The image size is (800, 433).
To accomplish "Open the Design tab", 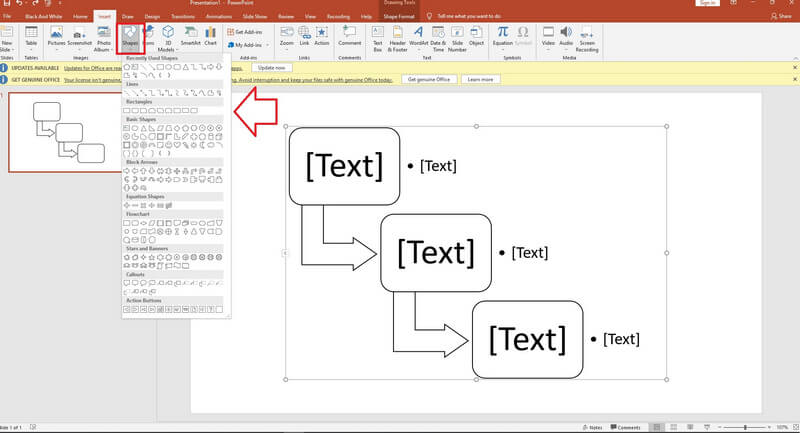I will pyautogui.click(x=152, y=17).
